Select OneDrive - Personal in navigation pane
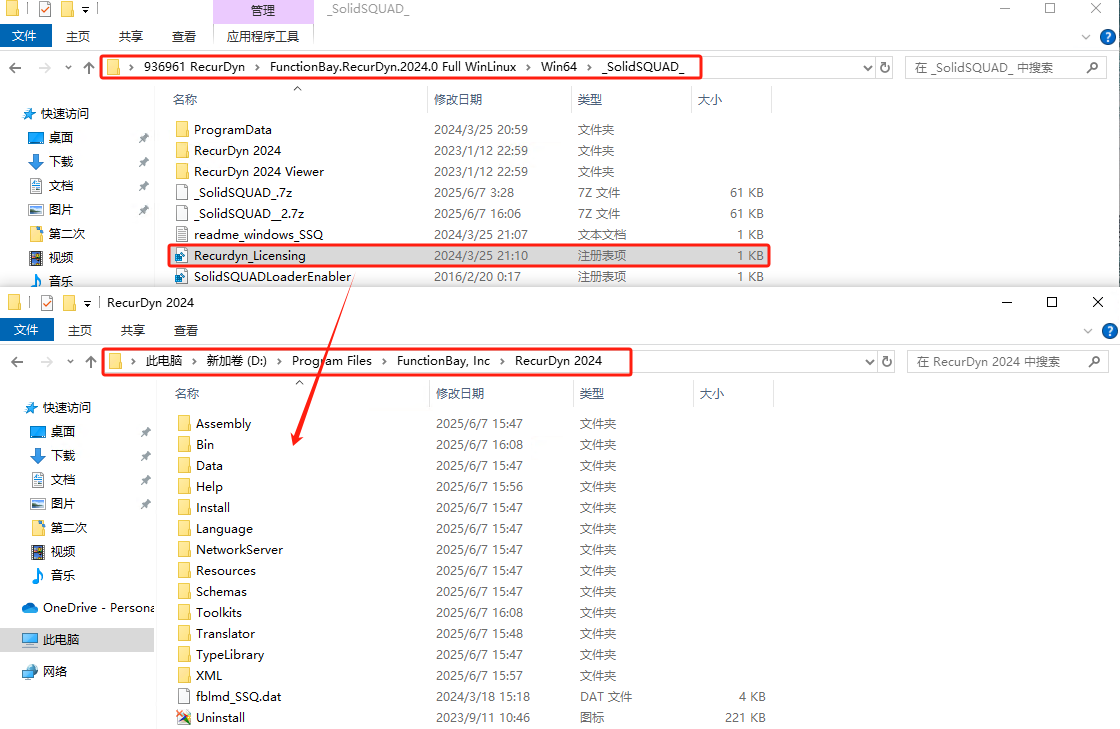 [x=89, y=608]
